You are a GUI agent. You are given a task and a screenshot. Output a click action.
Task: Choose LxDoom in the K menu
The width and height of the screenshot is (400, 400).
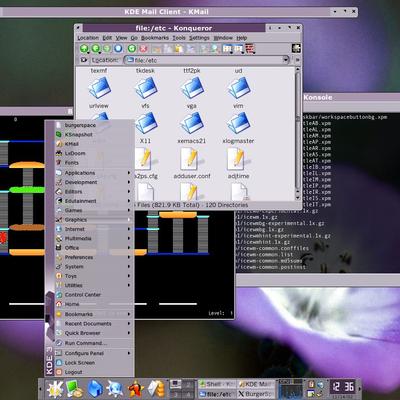pyautogui.click(x=93, y=153)
